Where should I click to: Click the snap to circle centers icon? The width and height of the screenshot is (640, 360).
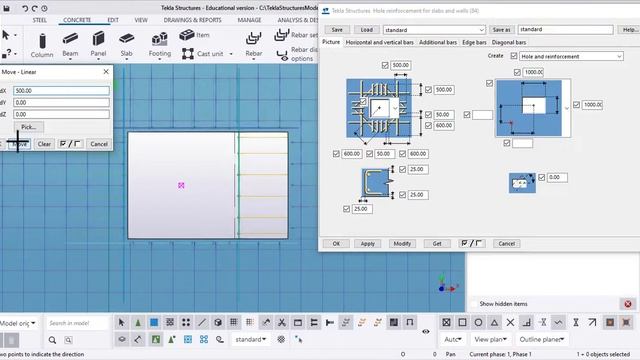[x=478, y=322]
